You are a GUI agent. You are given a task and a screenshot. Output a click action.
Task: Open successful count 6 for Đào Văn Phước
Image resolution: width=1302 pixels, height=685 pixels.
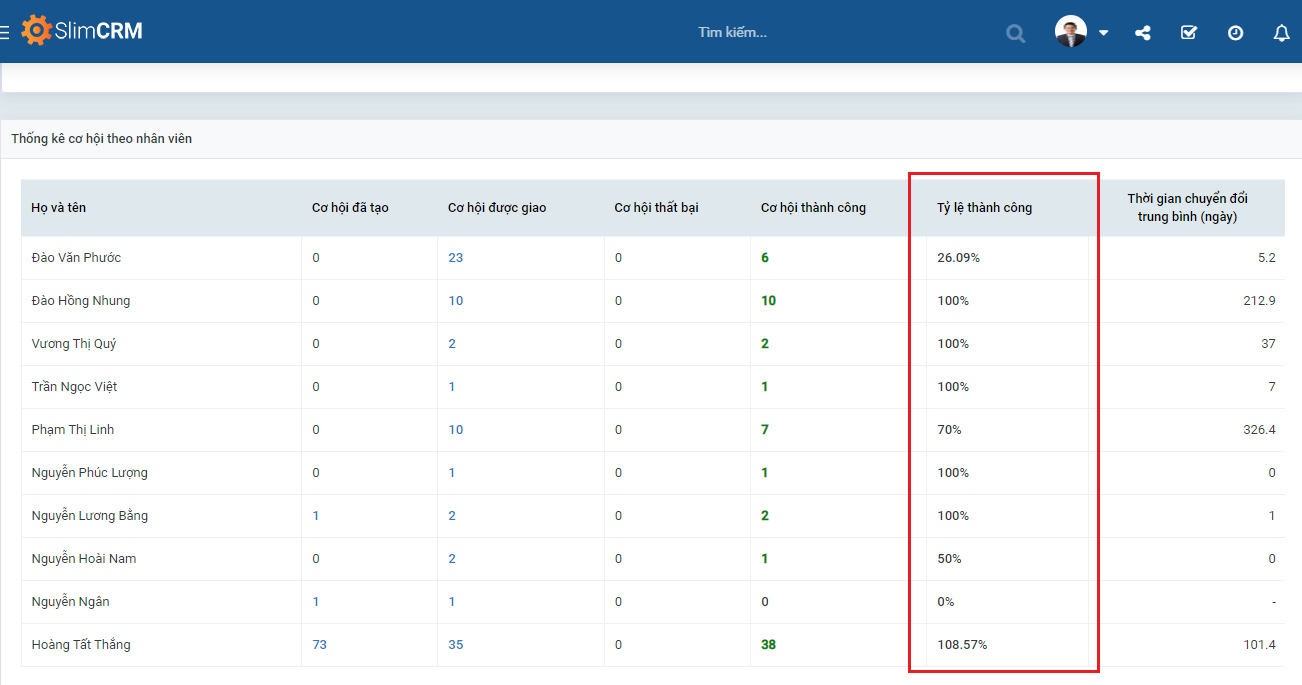pos(765,258)
